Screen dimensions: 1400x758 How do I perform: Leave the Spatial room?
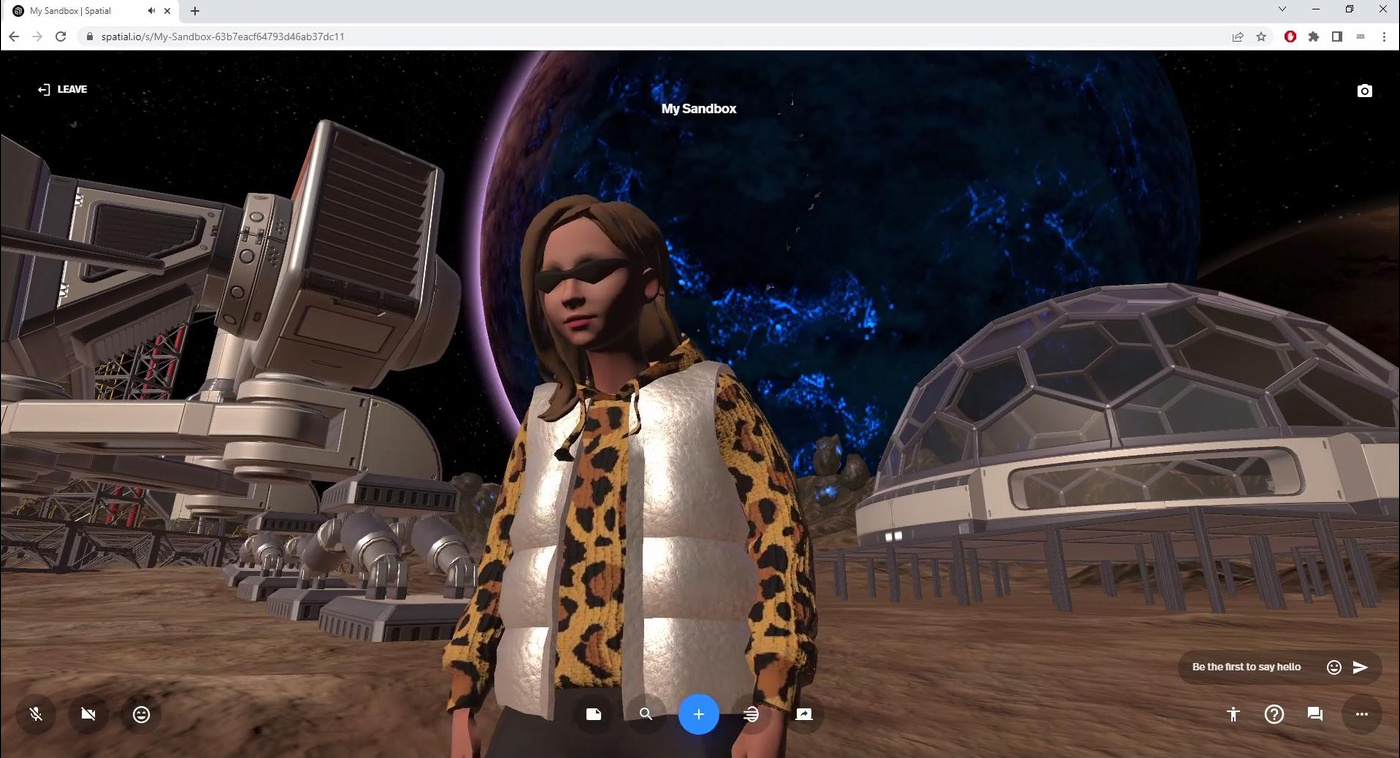tap(62, 89)
